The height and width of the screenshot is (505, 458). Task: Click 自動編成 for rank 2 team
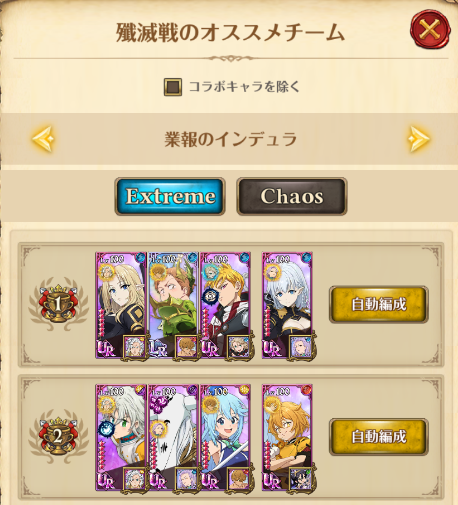[x=379, y=437]
